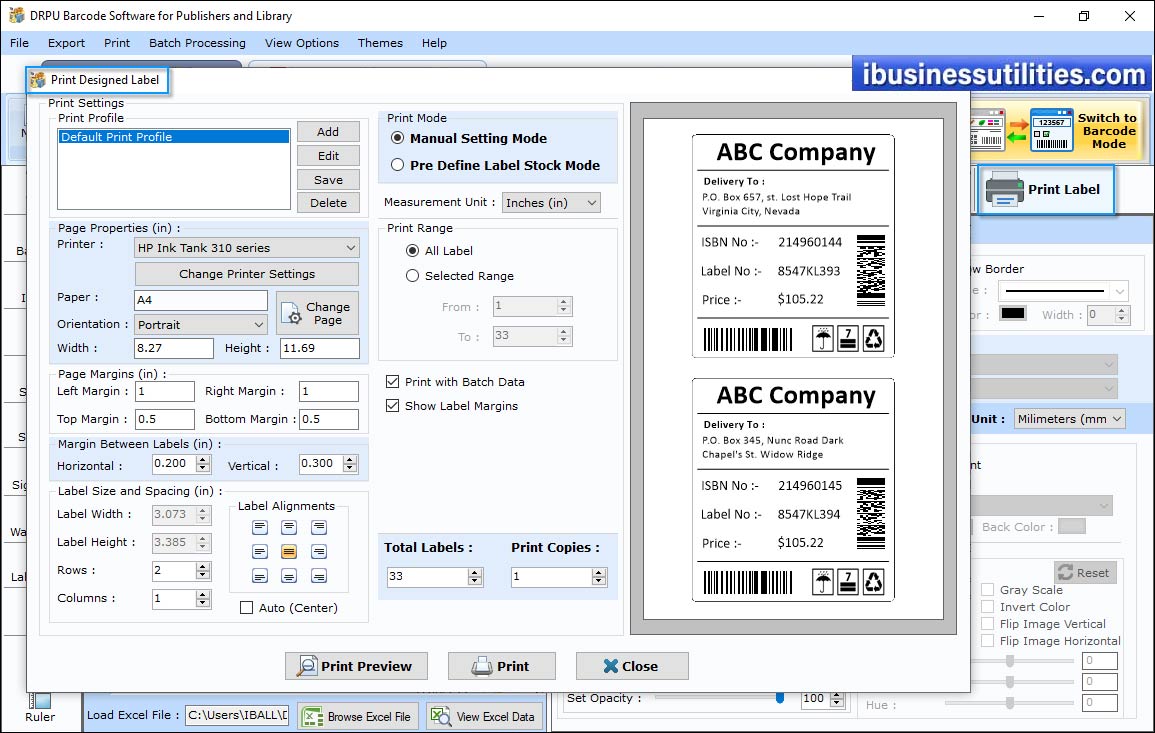Image resolution: width=1155 pixels, height=733 pixels.
Task: Open the Export menu
Action: [x=66, y=43]
